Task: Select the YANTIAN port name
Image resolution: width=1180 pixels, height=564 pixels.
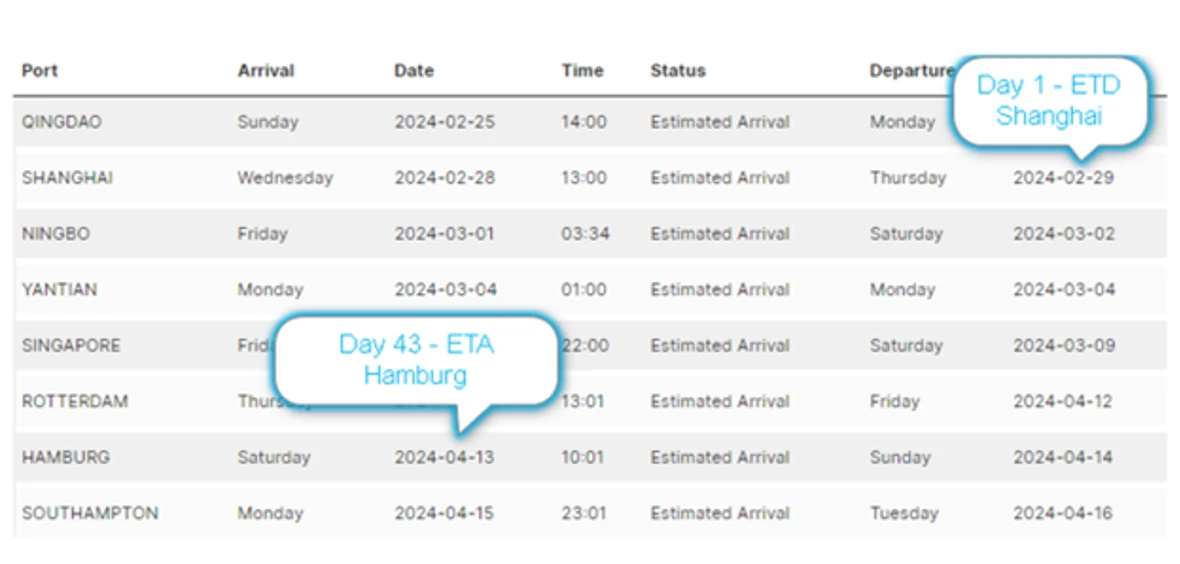Action: (x=59, y=290)
